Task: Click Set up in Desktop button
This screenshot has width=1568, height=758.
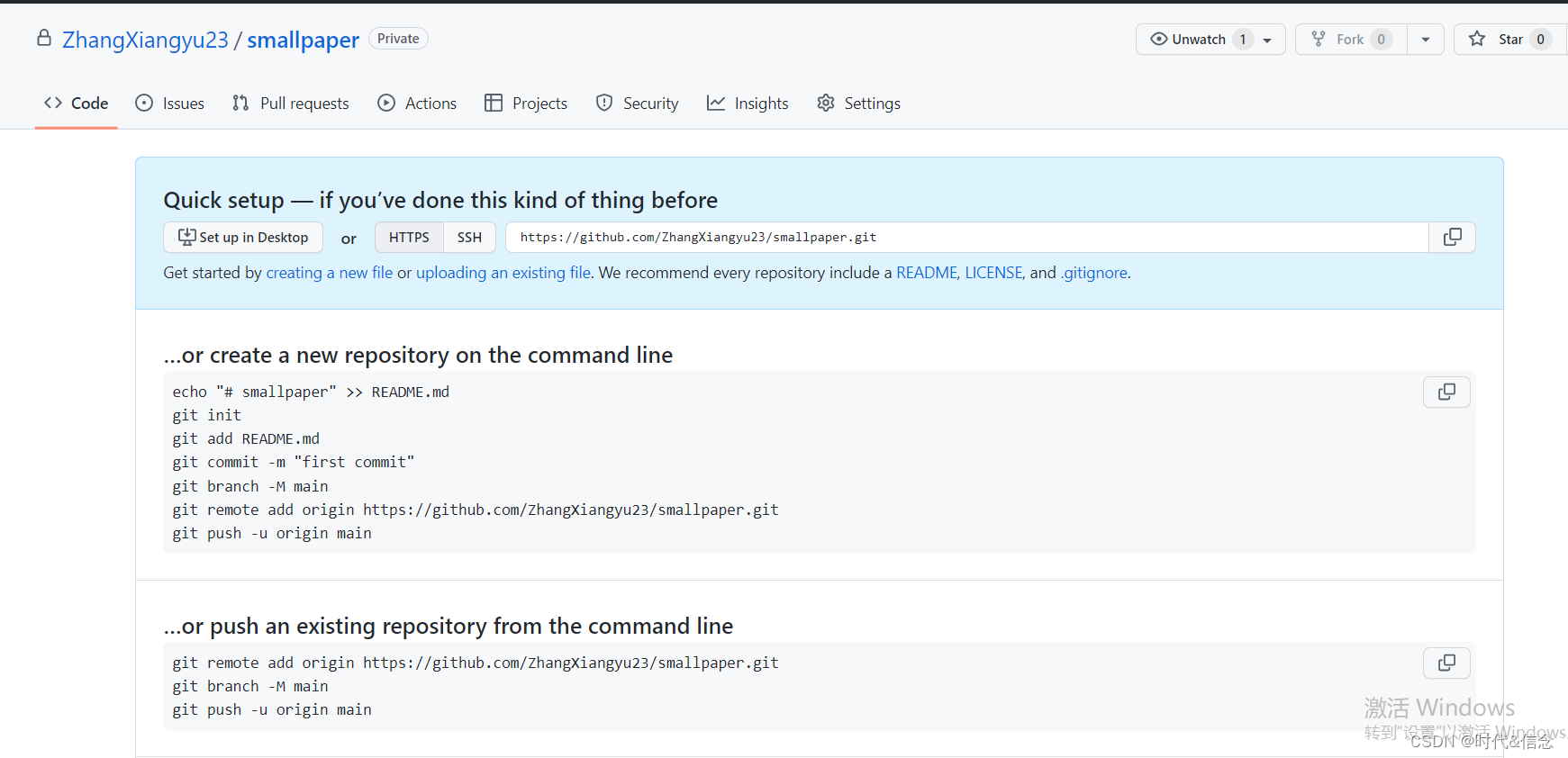Action: point(243,238)
